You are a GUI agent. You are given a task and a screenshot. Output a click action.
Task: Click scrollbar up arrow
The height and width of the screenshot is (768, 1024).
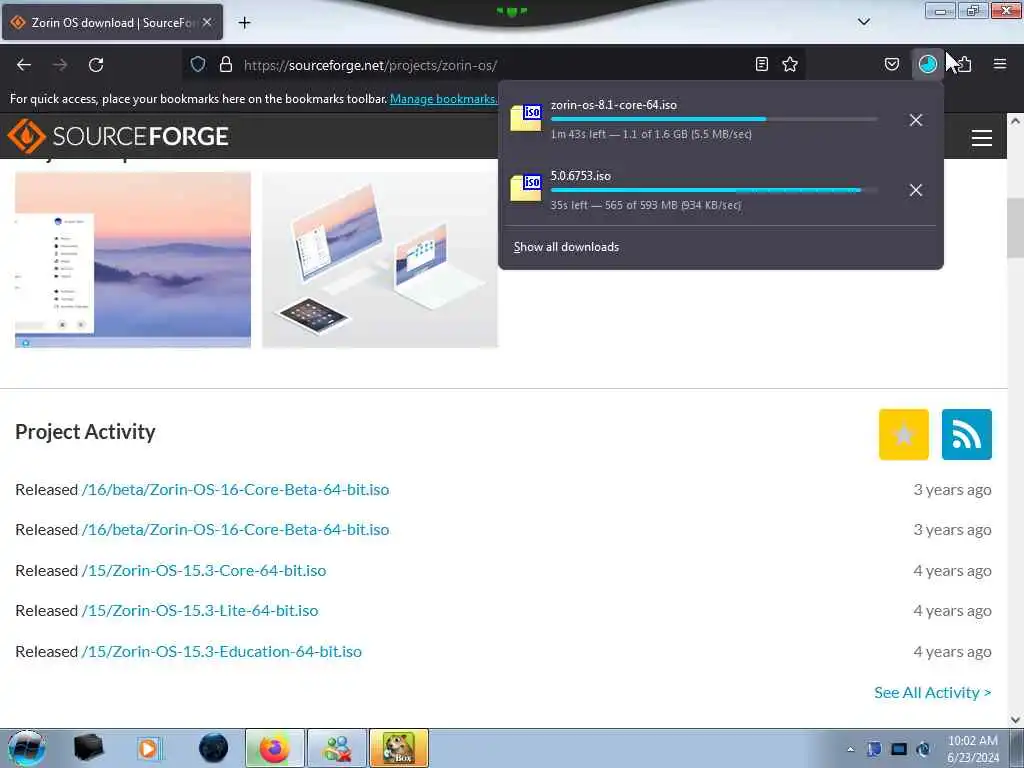[x=1015, y=121]
